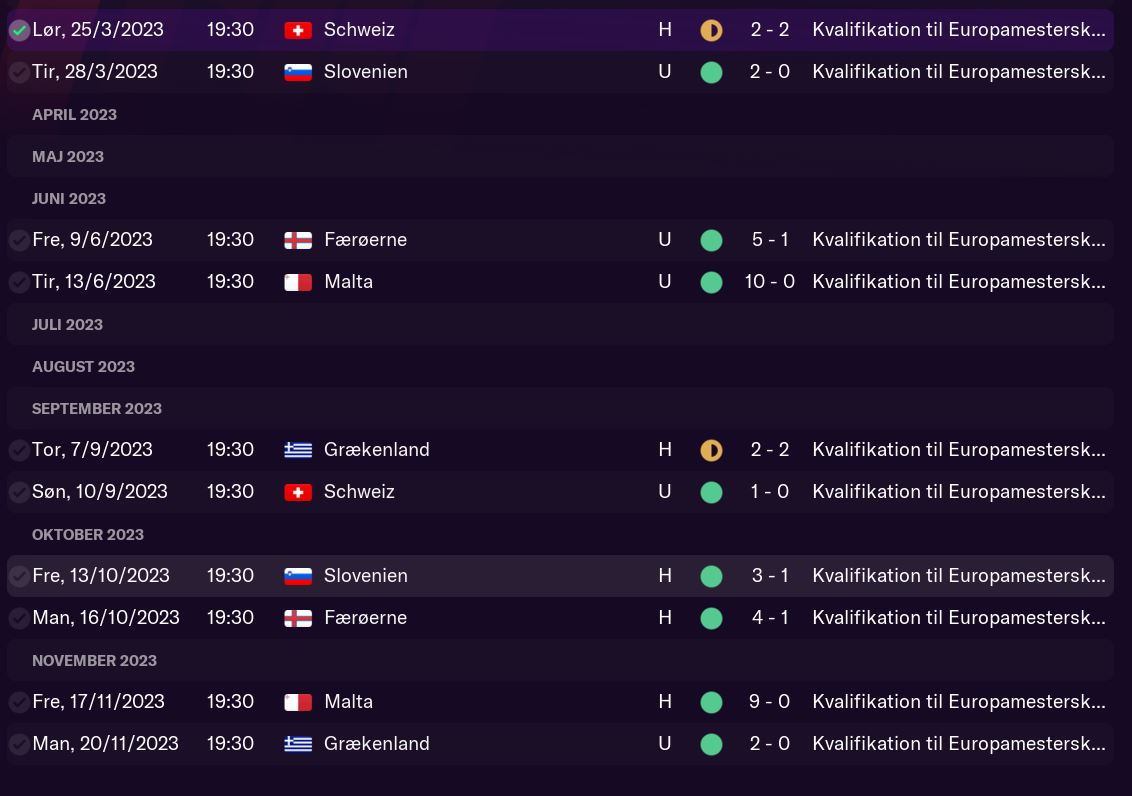This screenshot has height=796, width=1132.
Task: Collapse the JUNI 2023 month section
Action: click(x=69, y=198)
